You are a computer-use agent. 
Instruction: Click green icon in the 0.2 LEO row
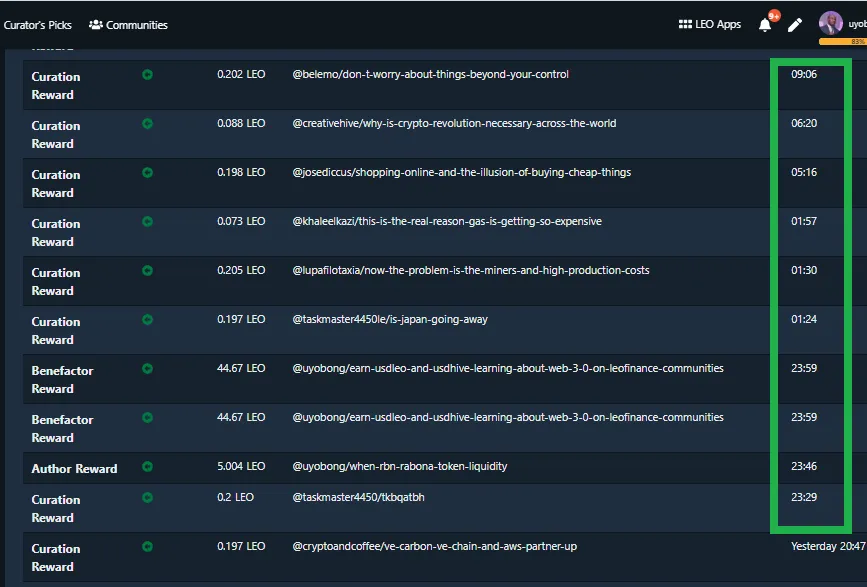(147, 497)
